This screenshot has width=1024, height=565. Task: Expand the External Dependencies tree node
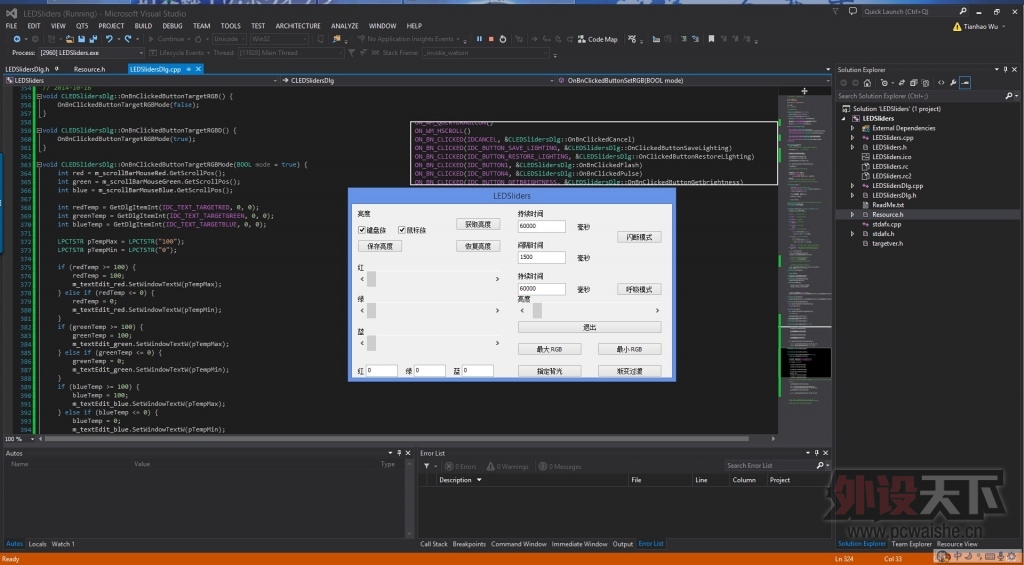pos(852,129)
